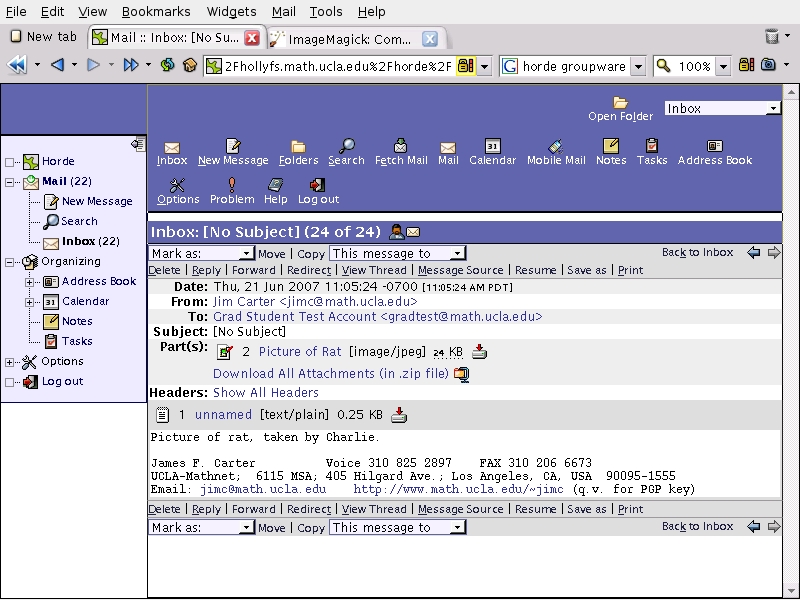Viewport: 800px width, 600px height.
Task: Go to next message arrow at top
Action: pos(773,253)
